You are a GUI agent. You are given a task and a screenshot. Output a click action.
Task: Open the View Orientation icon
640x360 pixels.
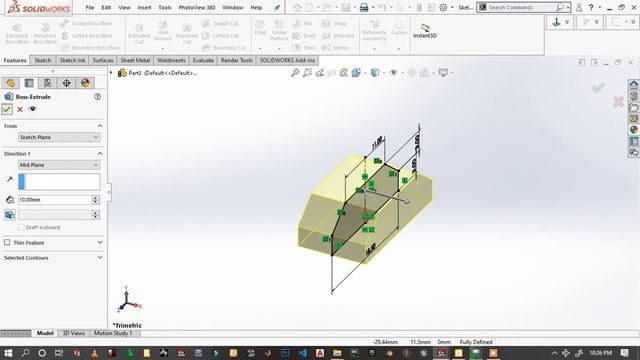tap(356, 73)
